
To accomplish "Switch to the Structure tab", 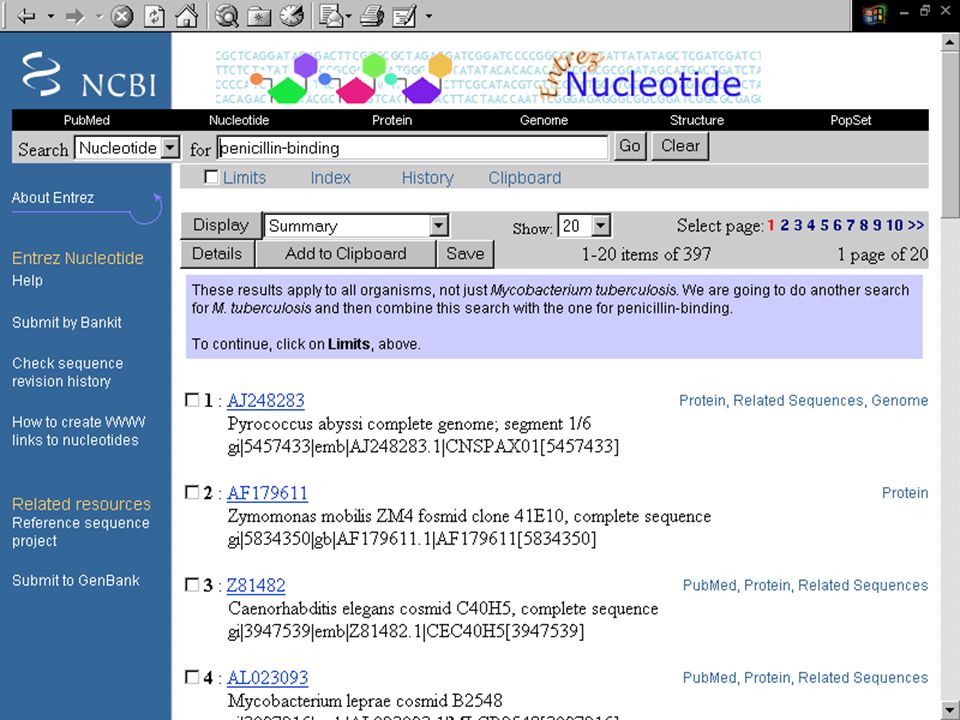I will [x=697, y=120].
